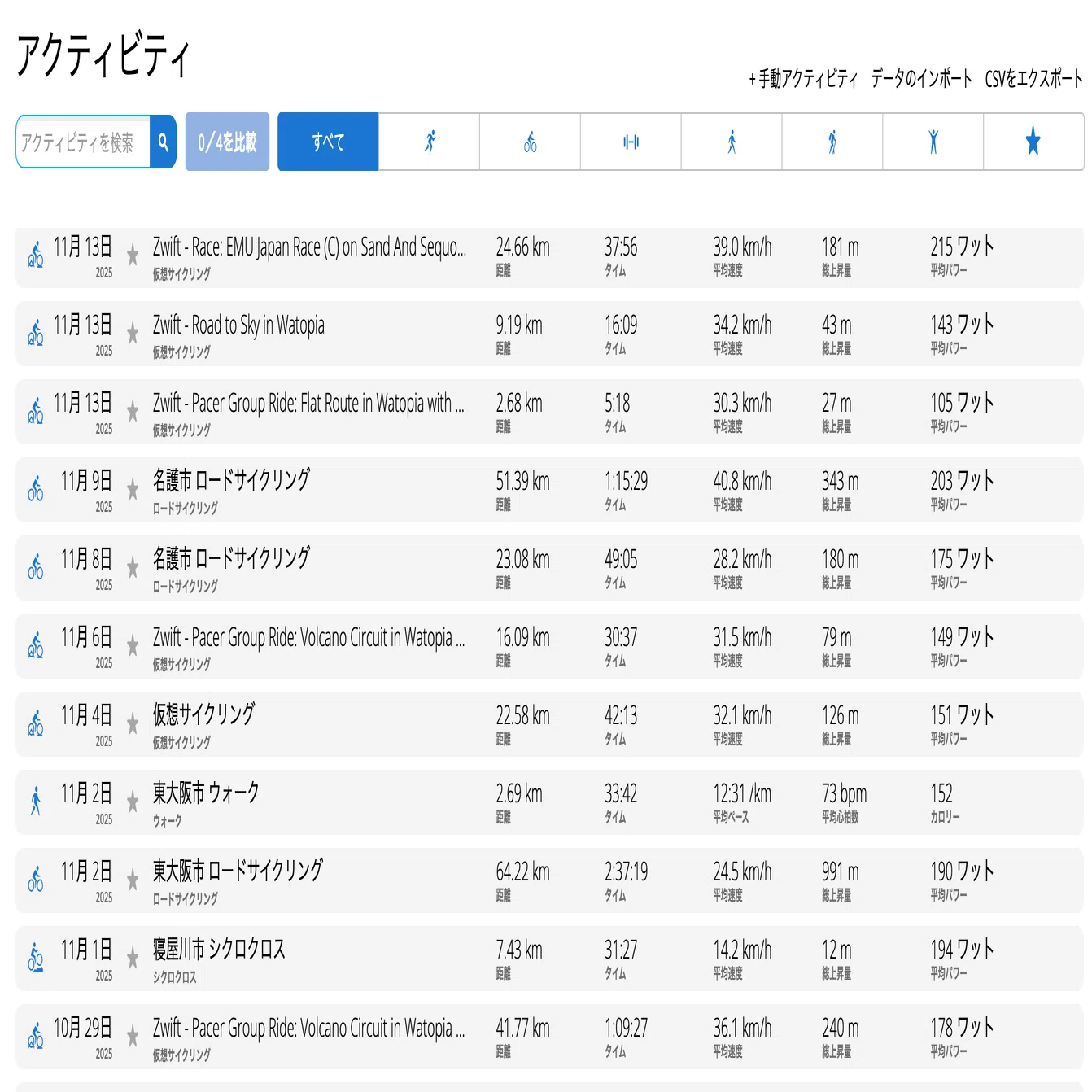Toggle favorite star for 寝屋川市 シクロクロス

(133, 959)
